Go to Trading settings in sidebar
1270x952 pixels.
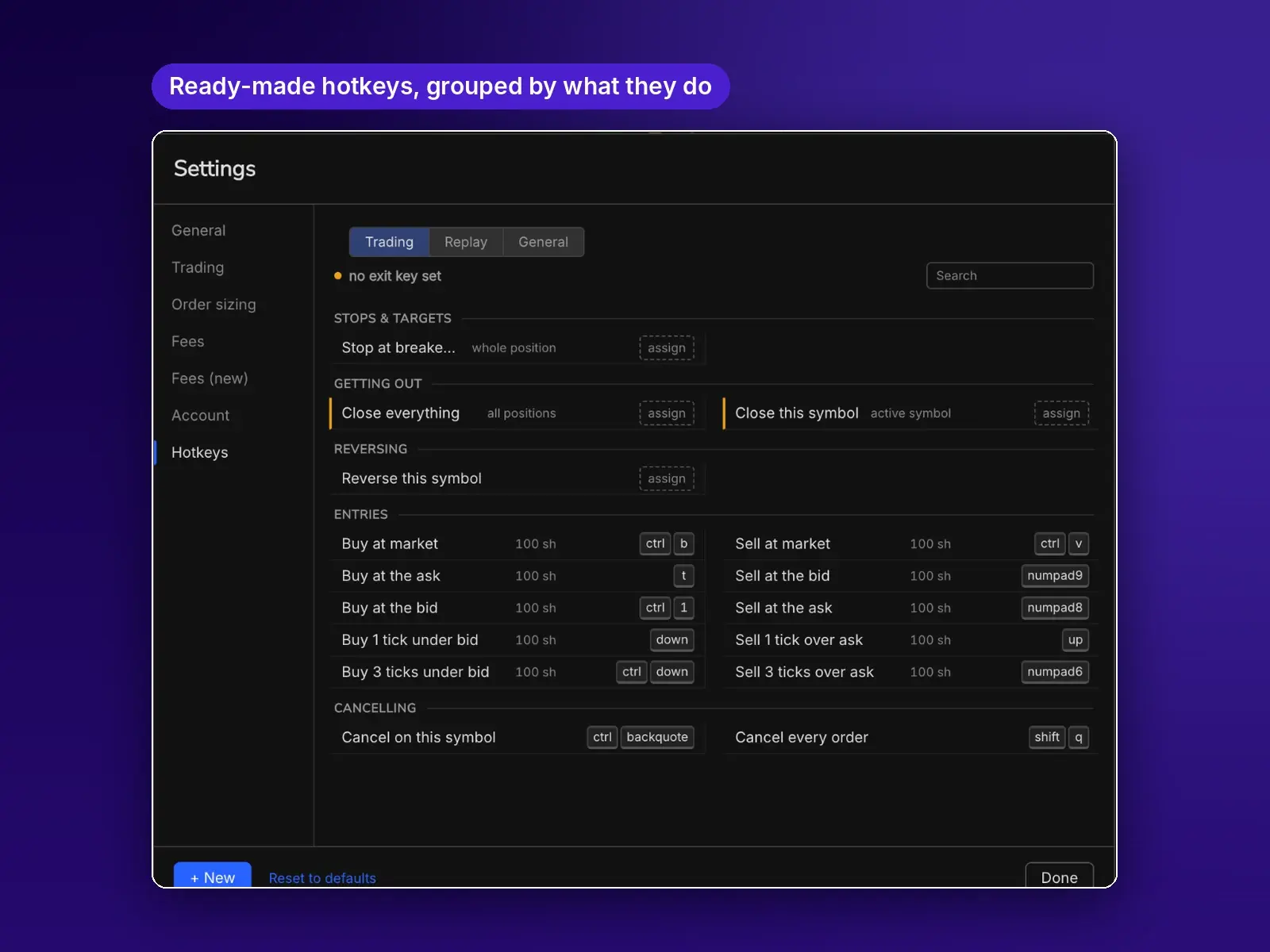[x=198, y=267]
